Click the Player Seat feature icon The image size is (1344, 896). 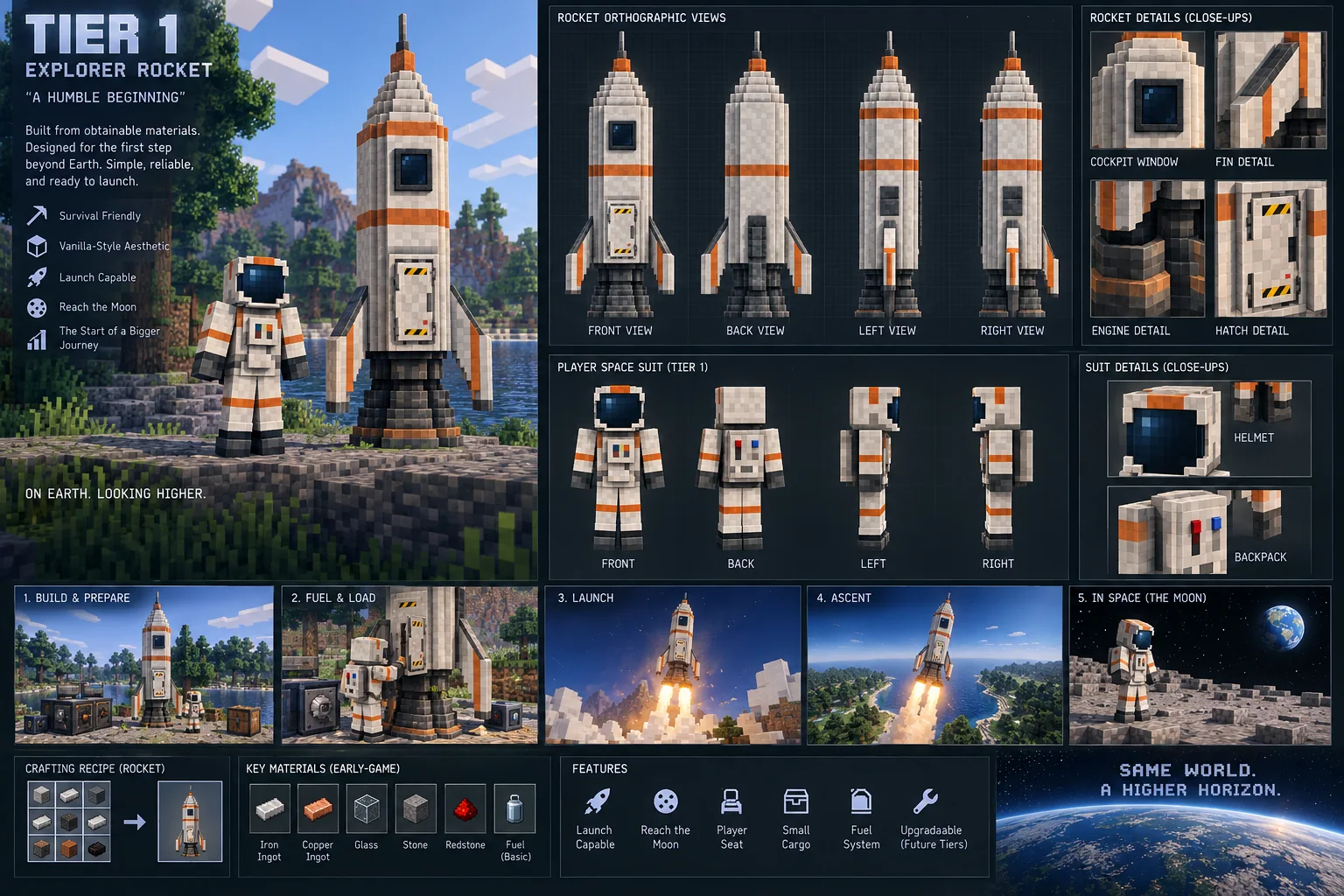click(x=731, y=801)
